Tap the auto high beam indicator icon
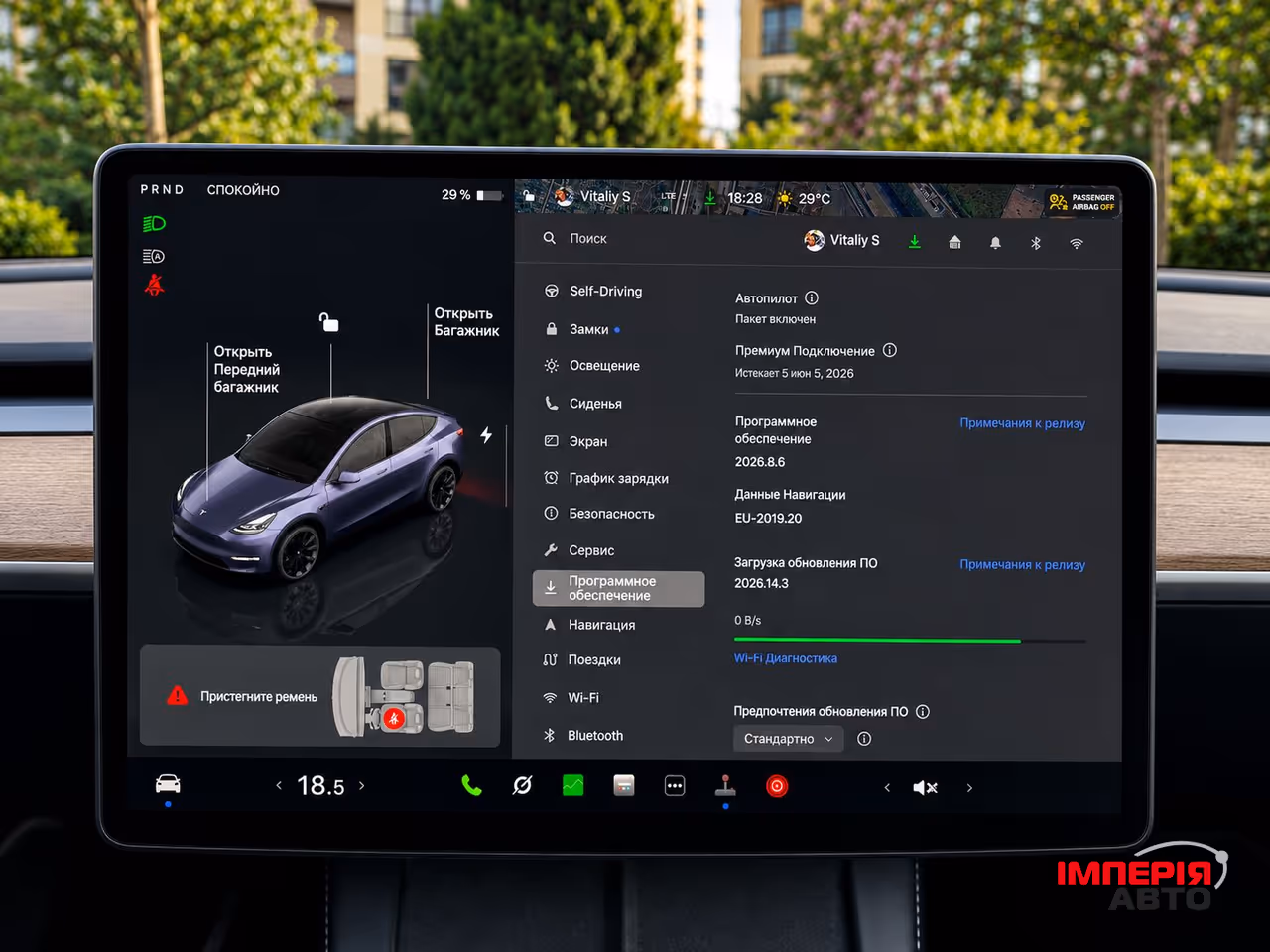The width and height of the screenshot is (1270, 952). (x=154, y=256)
